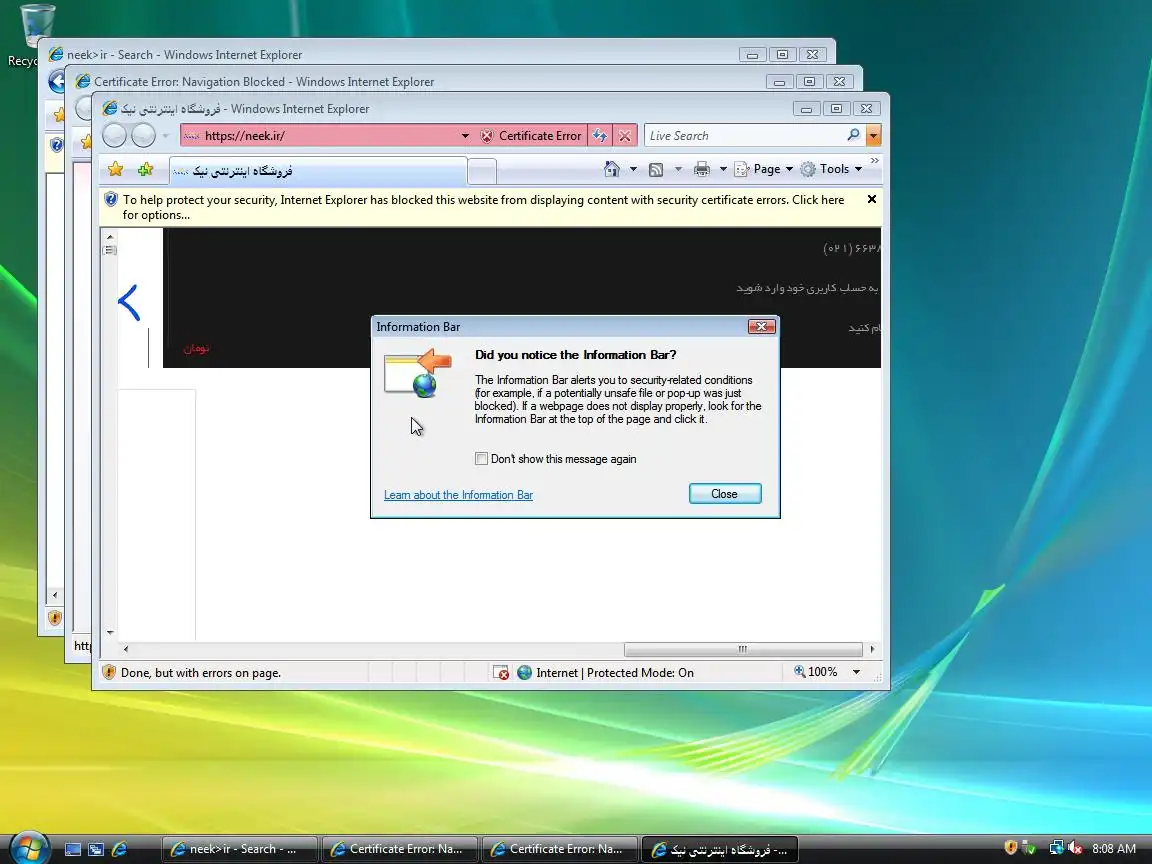Click the Certificate Error badge in address bar
Viewport: 1152px width, 864px height.
[x=532, y=135]
